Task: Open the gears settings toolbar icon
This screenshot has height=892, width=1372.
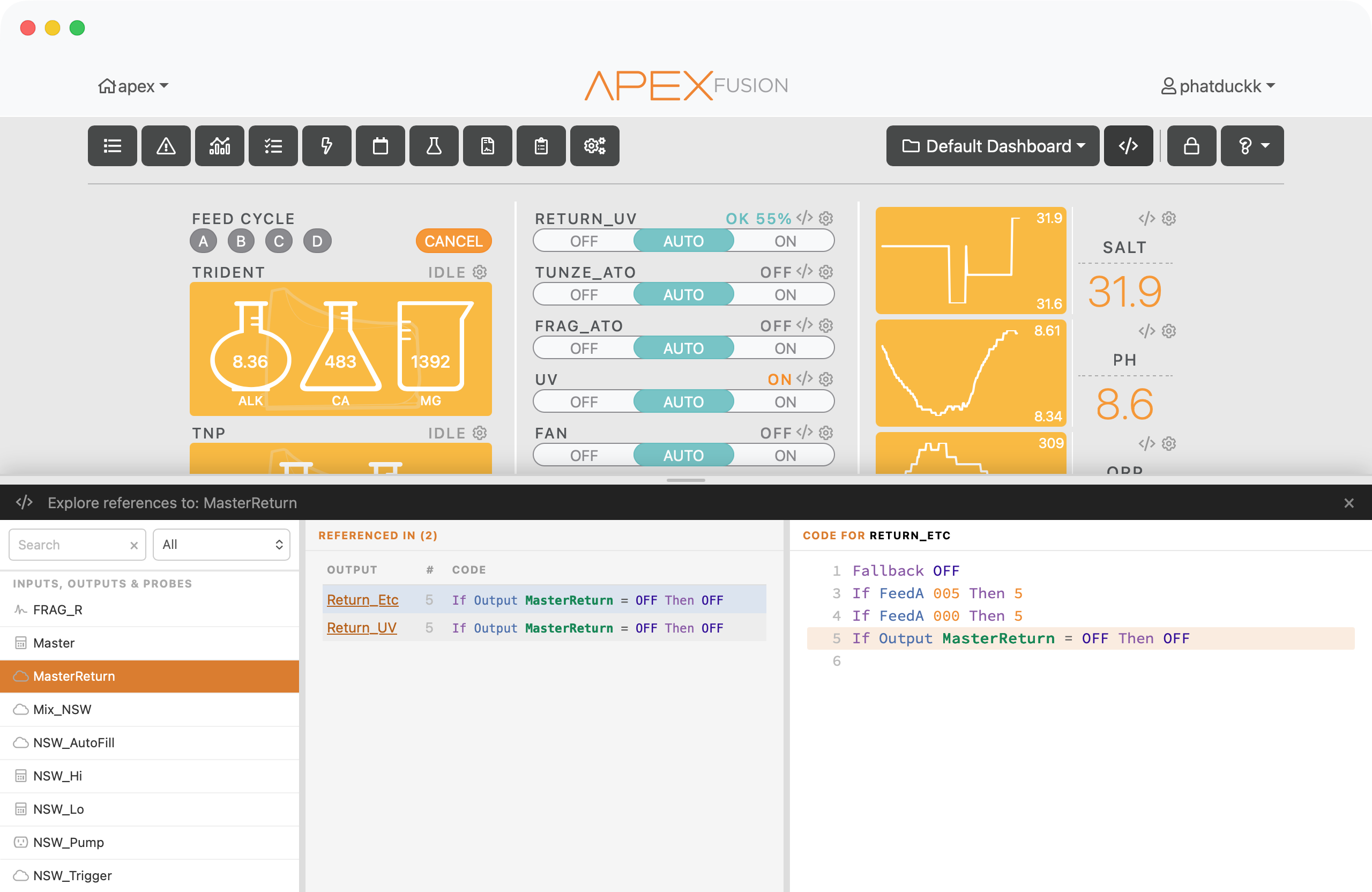Action: click(x=595, y=146)
